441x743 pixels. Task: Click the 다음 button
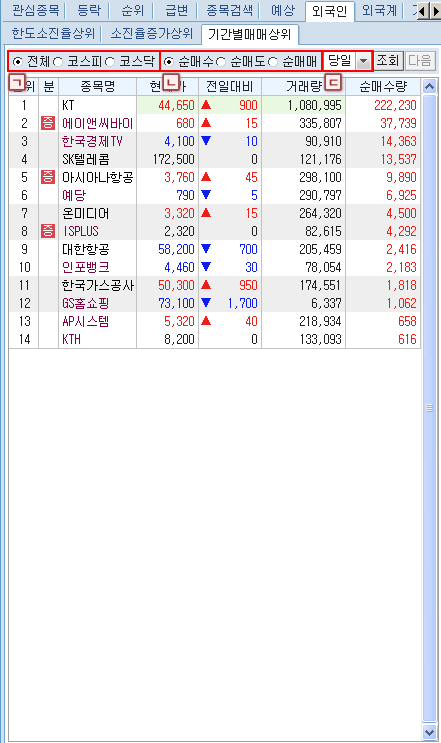pos(420,61)
